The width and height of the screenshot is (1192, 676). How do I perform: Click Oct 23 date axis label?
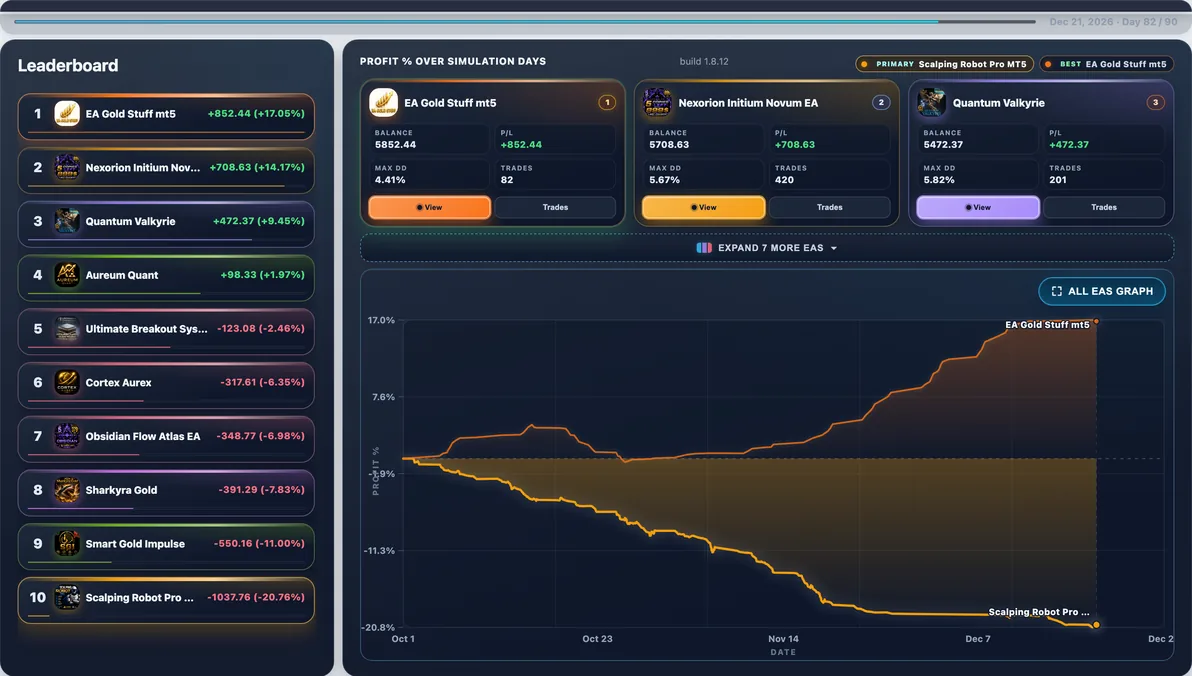pos(597,639)
